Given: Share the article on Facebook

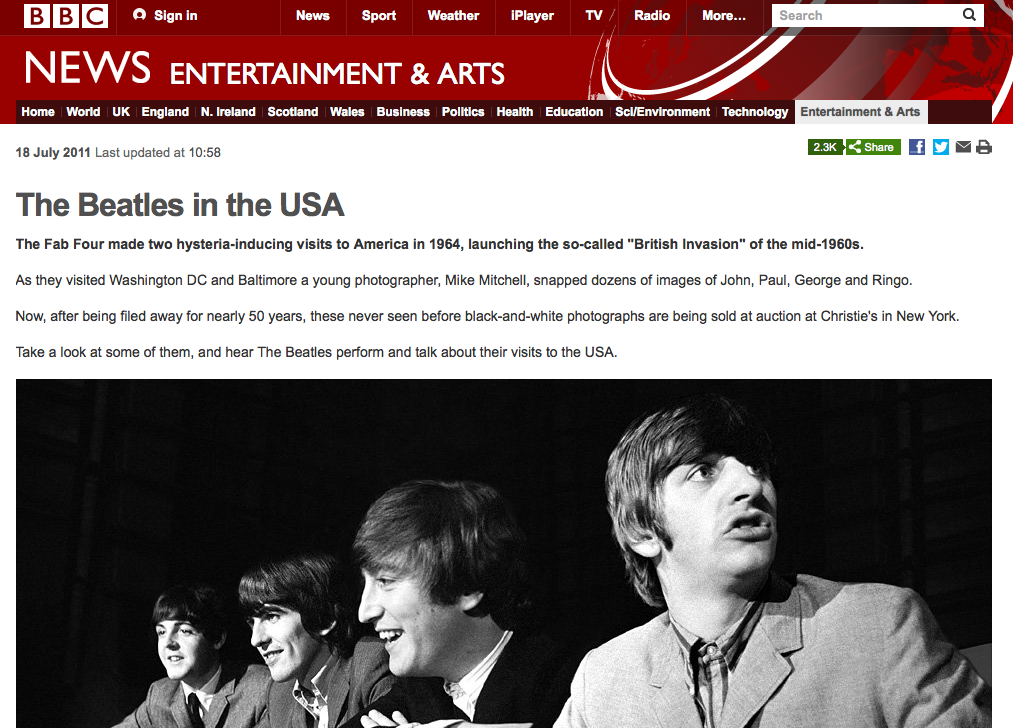Looking at the screenshot, I should 917,147.
